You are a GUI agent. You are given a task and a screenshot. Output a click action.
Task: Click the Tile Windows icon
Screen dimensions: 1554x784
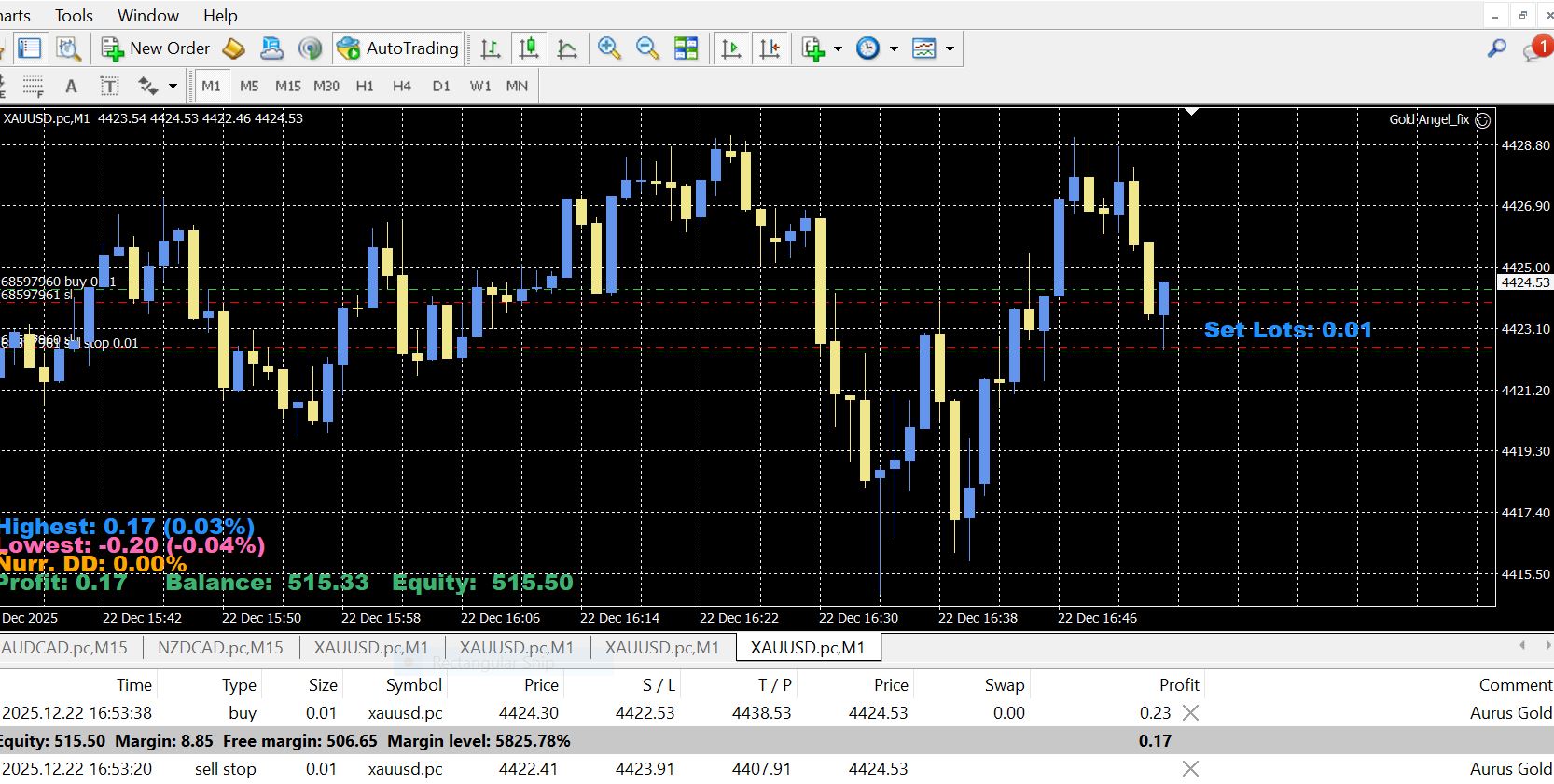tap(687, 48)
